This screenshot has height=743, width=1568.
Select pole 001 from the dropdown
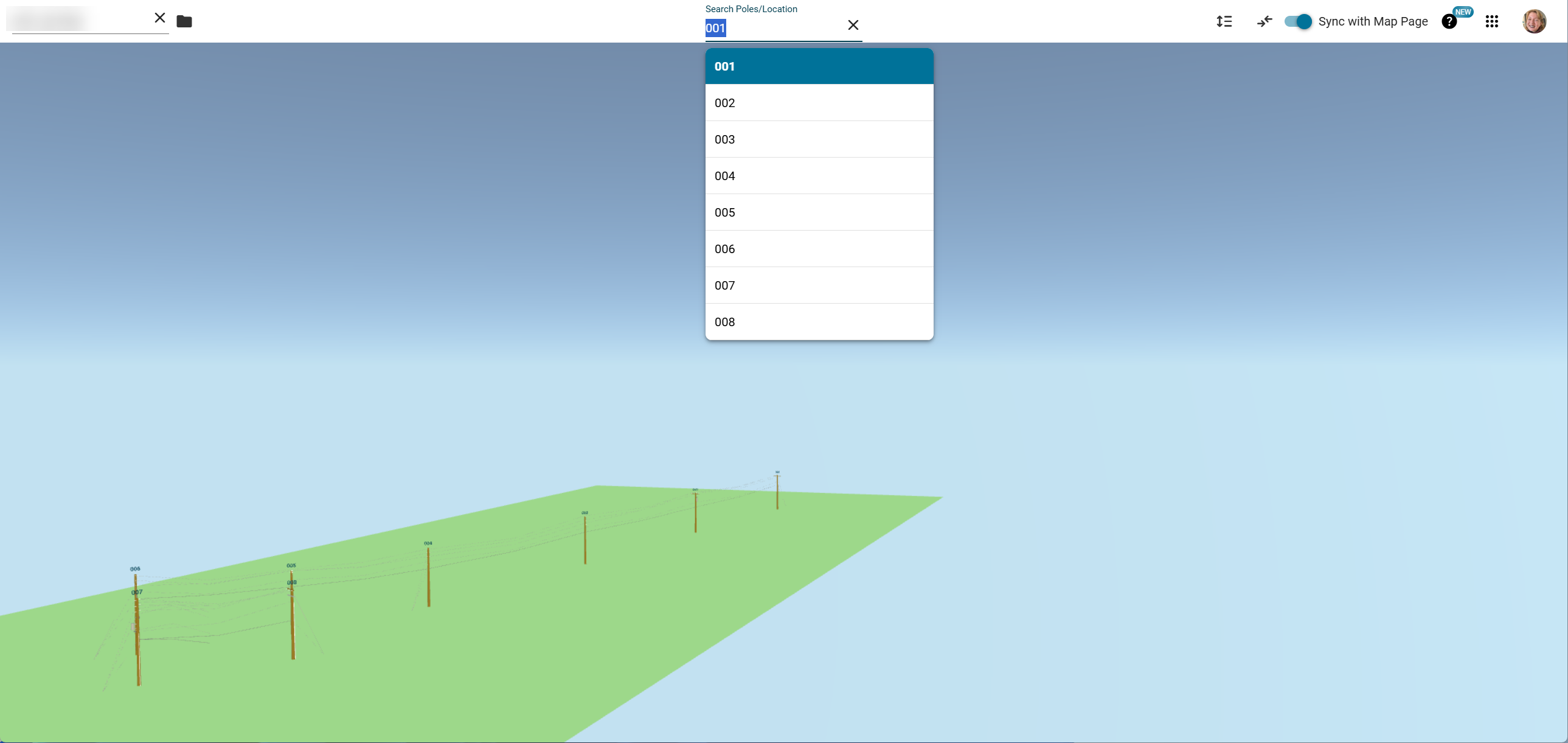tap(819, 66)
